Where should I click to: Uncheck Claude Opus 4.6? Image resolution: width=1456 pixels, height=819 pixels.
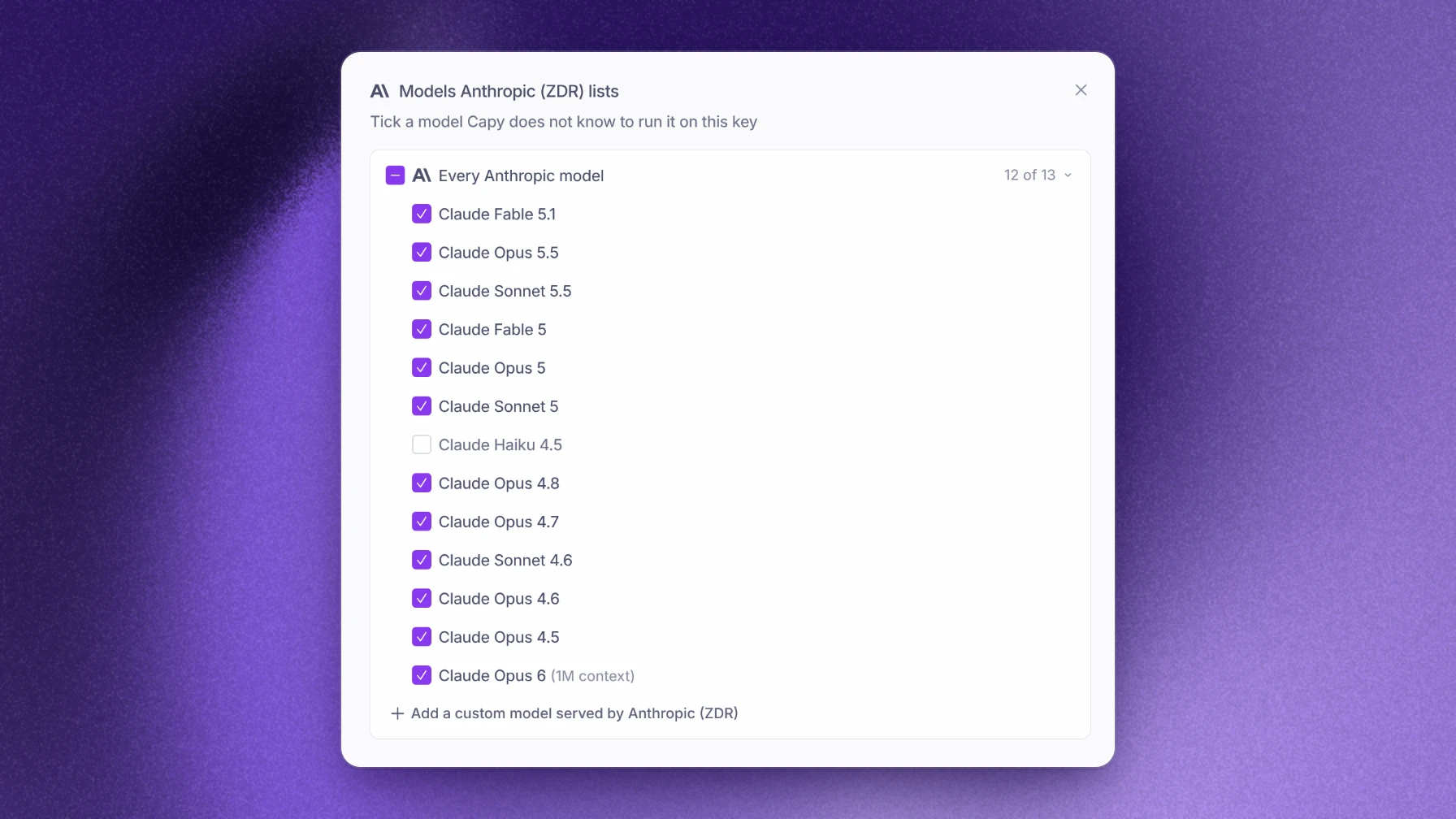[422, 598]
